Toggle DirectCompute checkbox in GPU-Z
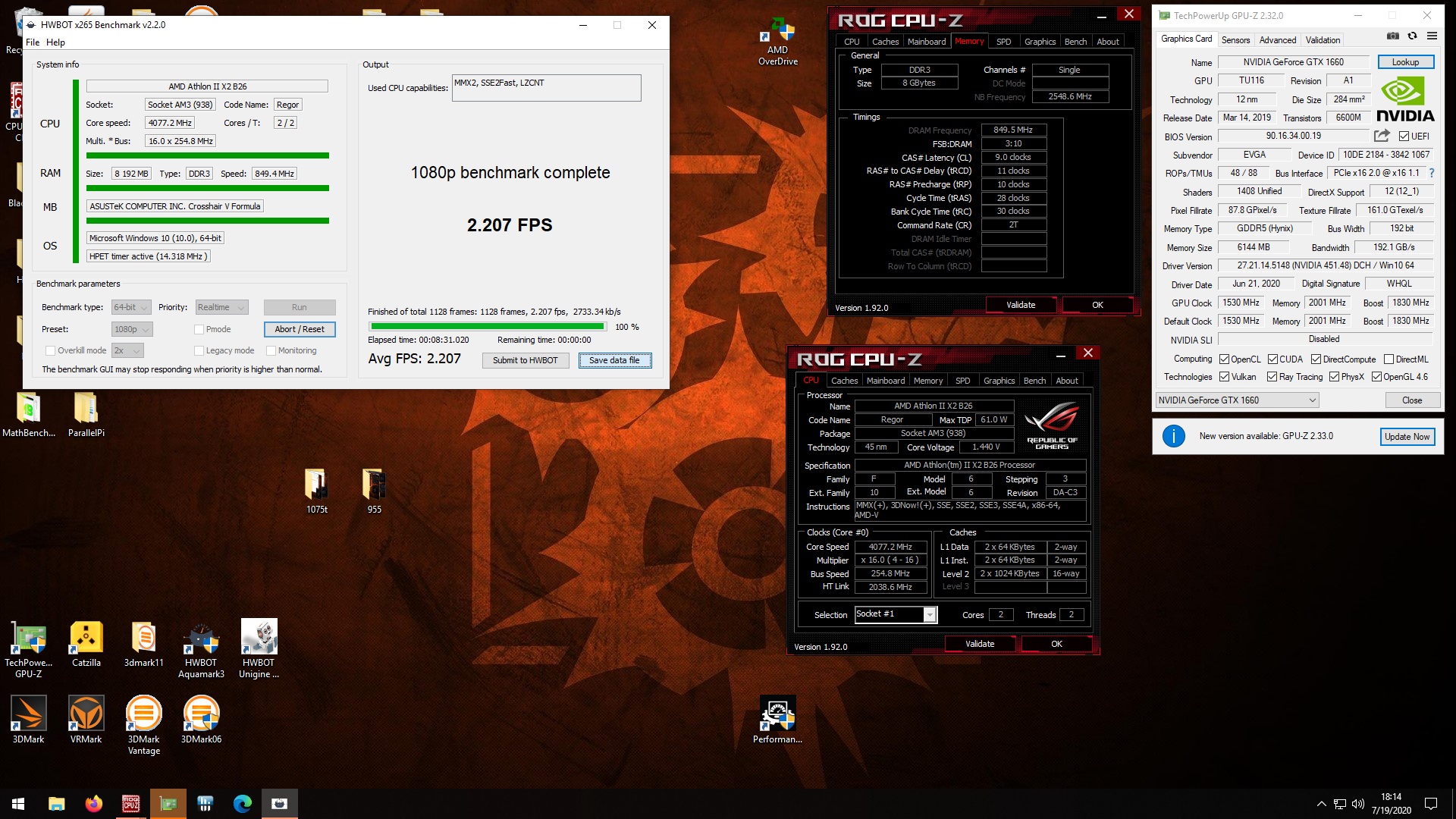The width and height of the screenshot is (1456, 819). point(1316,359)
